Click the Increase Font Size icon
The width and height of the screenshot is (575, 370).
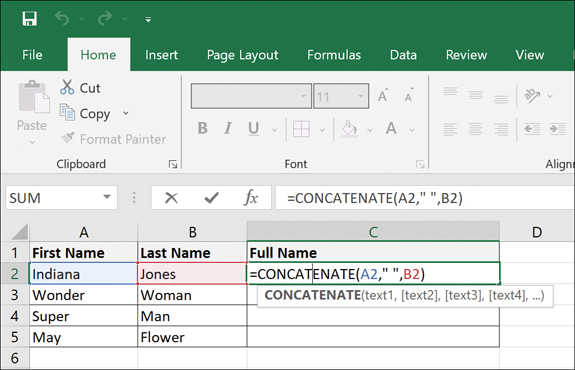[383, 96]
